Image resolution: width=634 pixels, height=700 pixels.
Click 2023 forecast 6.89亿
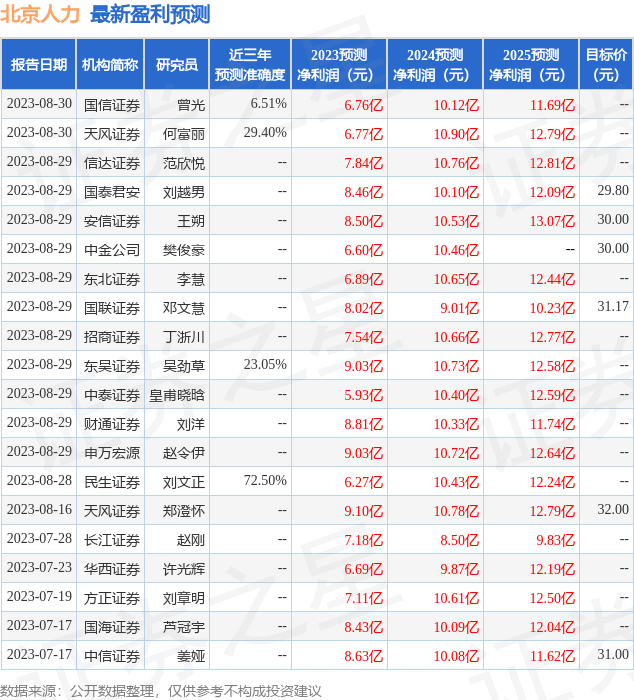point(363,279)
